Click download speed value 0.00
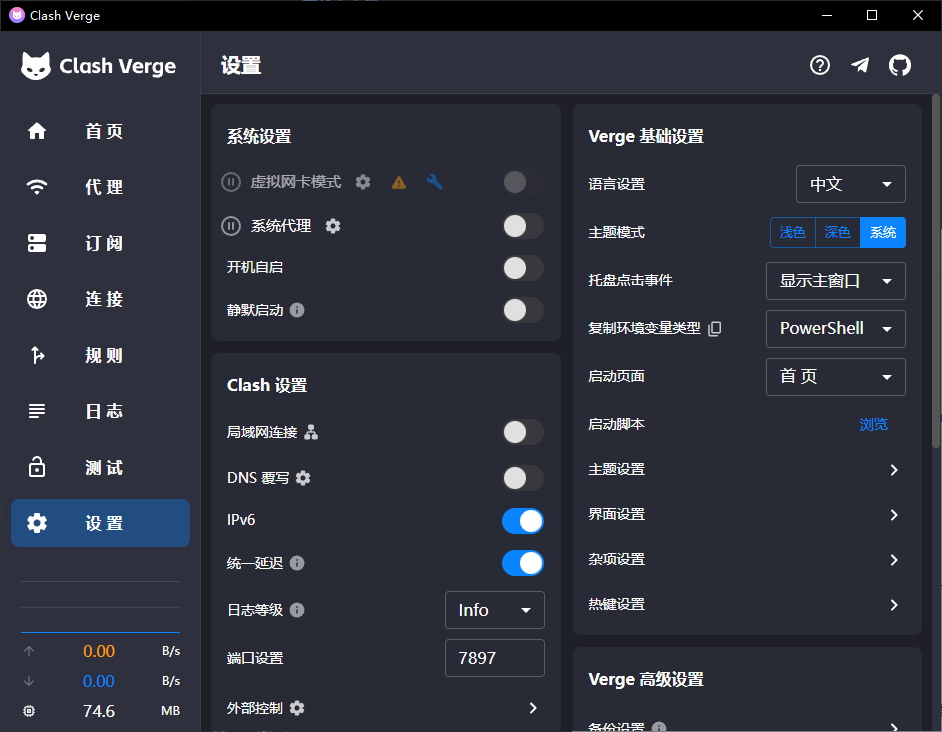The width and height of the screenshot is (942, 732). (x=99, y=681)
